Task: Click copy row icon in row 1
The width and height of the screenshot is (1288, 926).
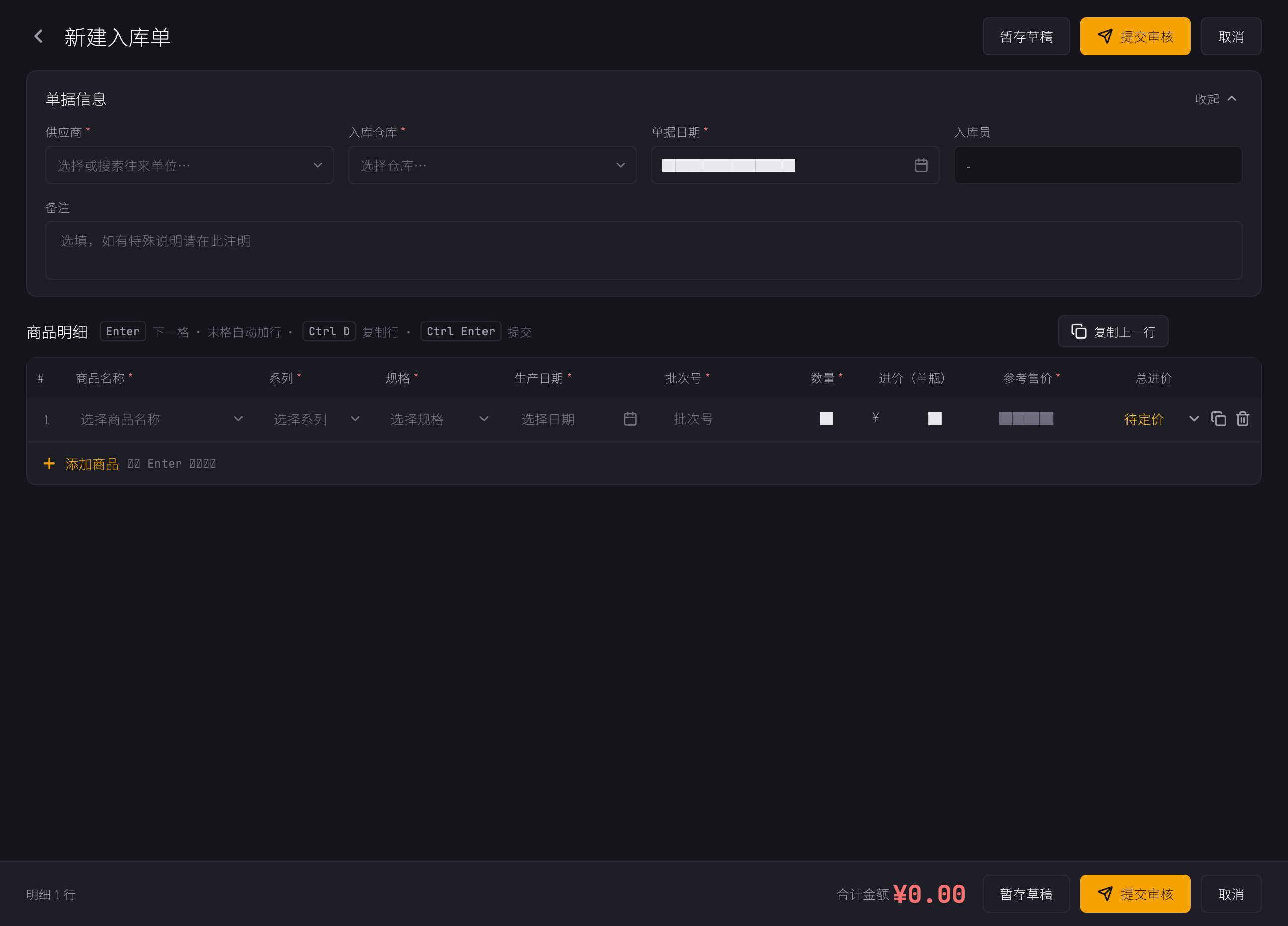Action: point(1218,419)
